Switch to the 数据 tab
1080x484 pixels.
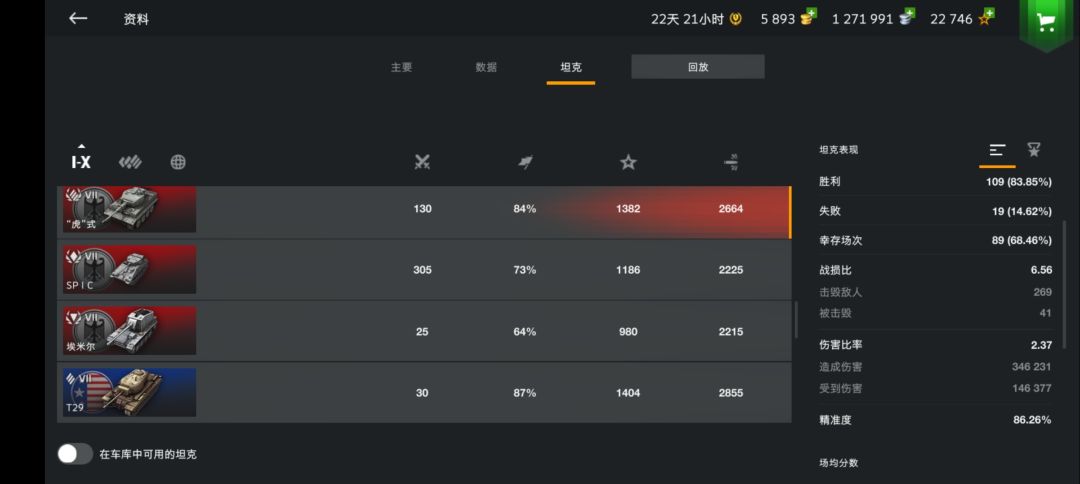click(486, 68)
